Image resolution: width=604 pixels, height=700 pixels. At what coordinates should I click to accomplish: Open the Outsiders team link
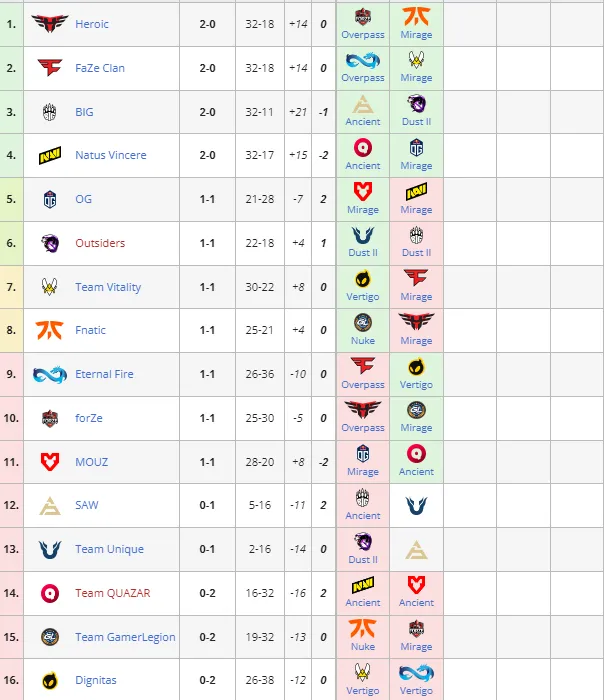tap(100, 243)
